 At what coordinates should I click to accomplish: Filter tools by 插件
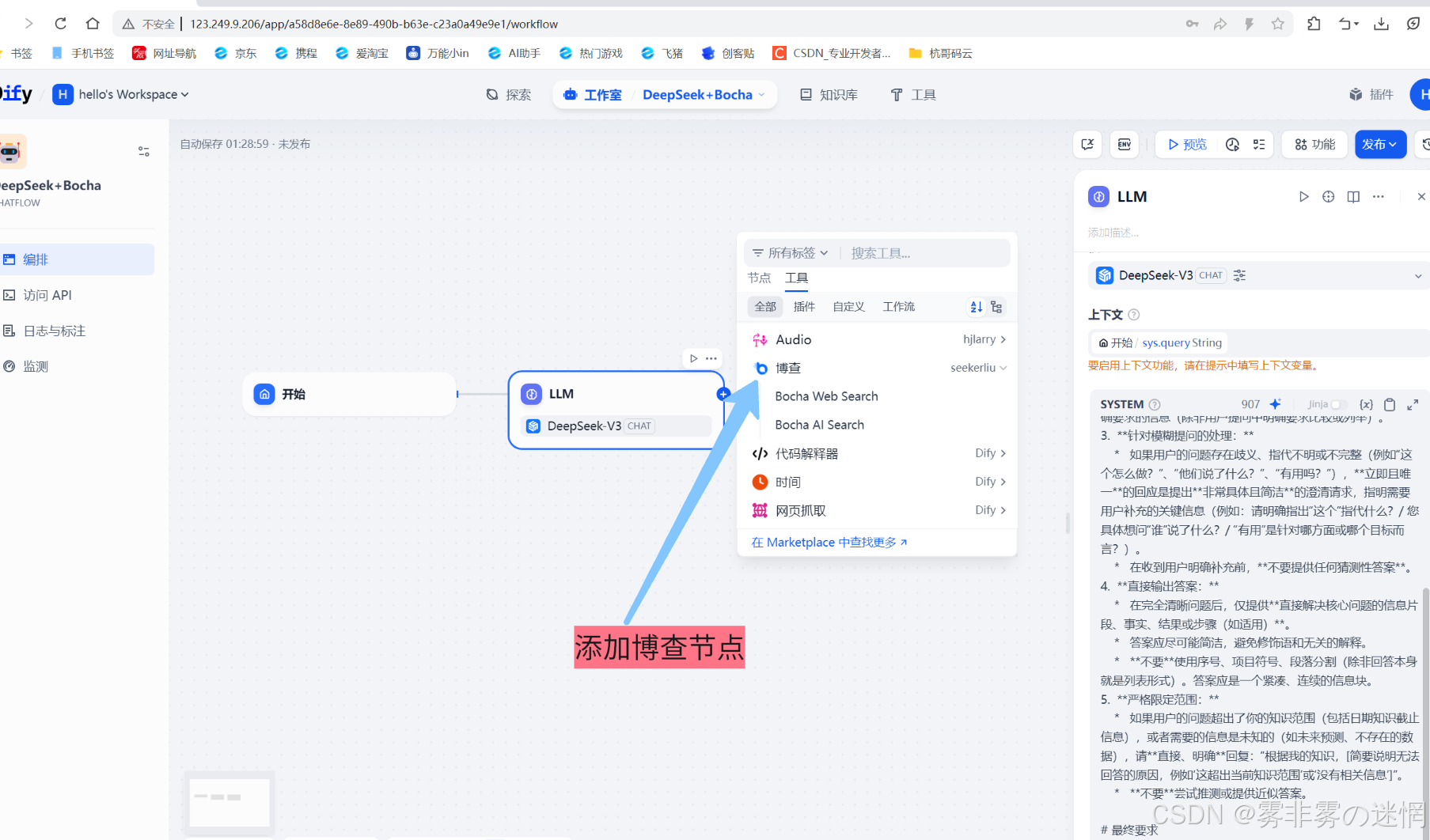(804, 307)
